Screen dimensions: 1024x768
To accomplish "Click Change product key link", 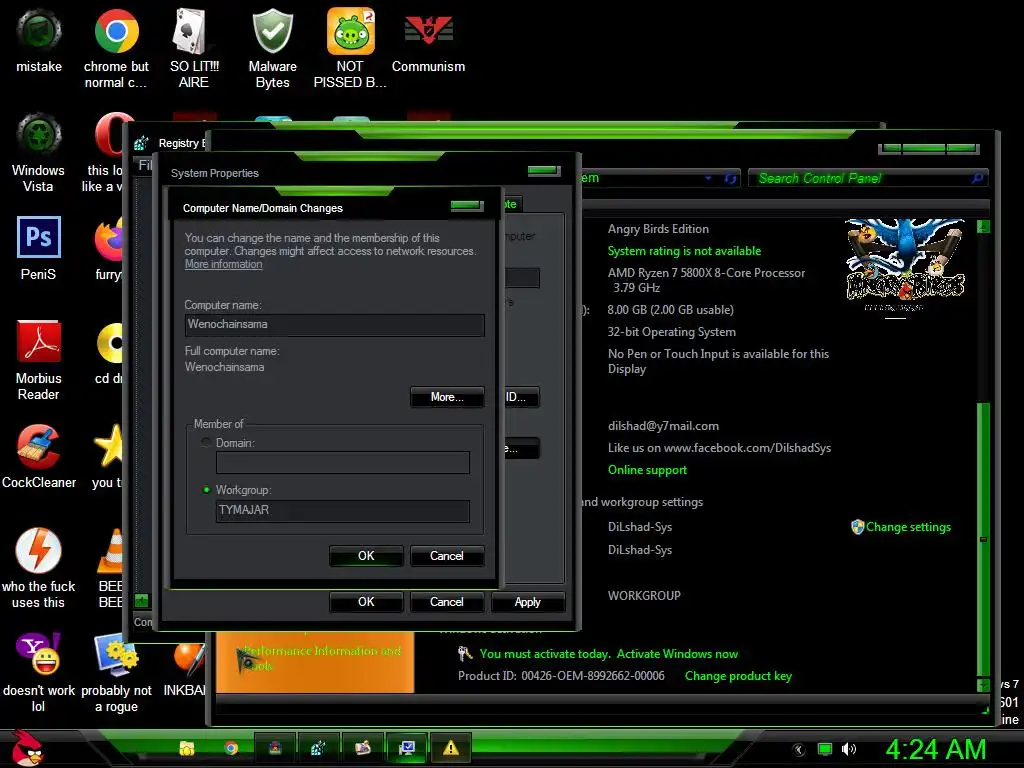I will click(x=738, y=676).
